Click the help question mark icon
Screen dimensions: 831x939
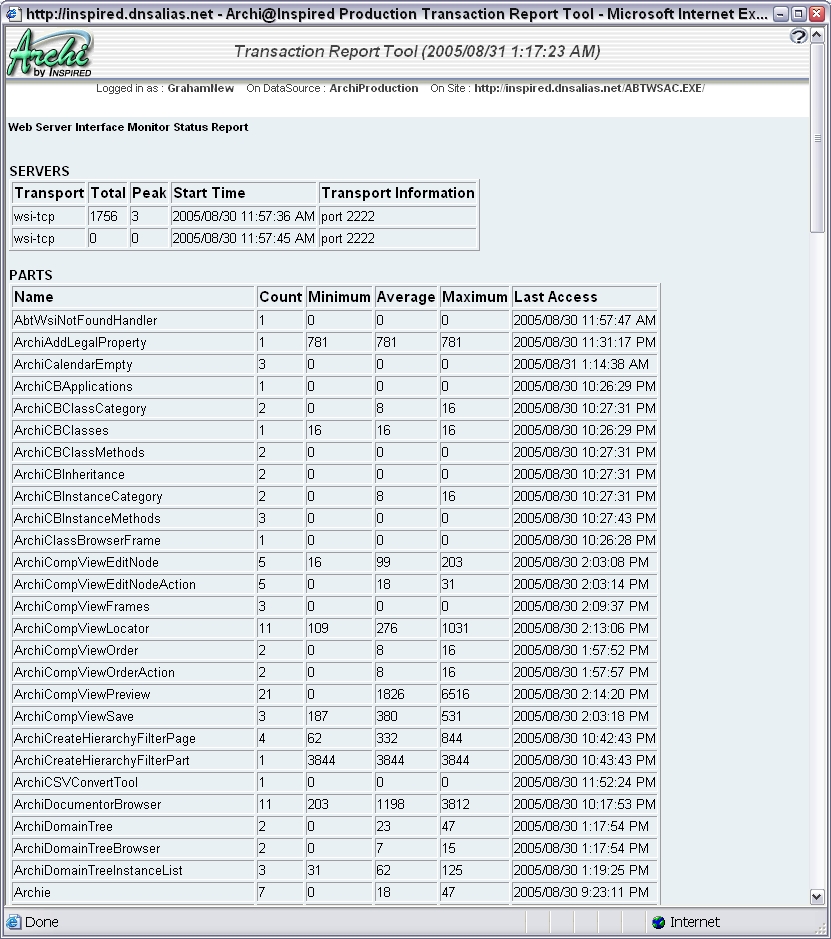[798, 37]
